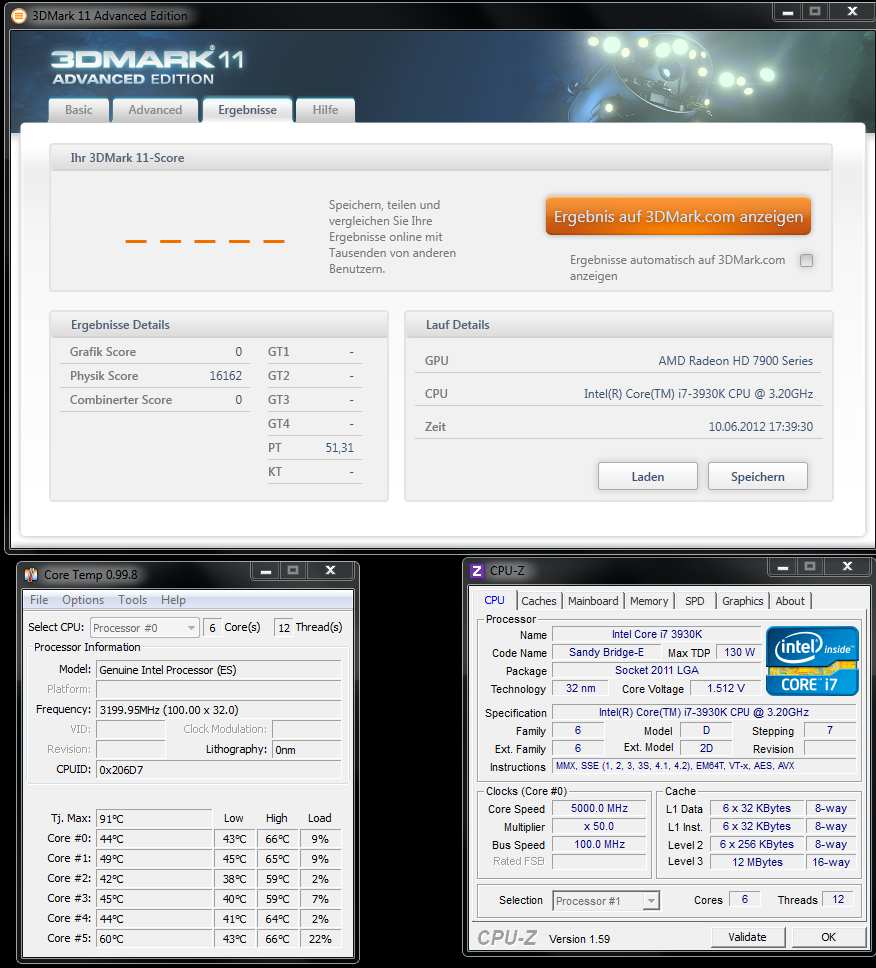Click the Core #1 temperature 49°C

[x=154, y=859]
